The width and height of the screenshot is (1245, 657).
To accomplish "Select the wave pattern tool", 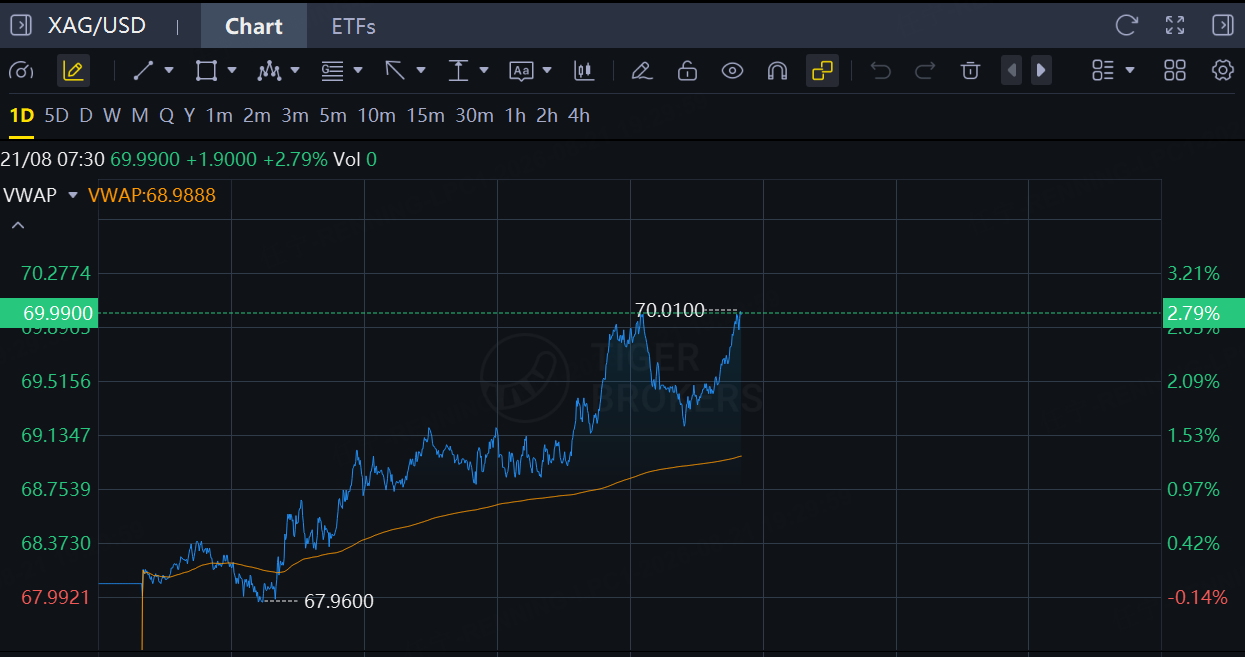I will click(x=269, y=70).
